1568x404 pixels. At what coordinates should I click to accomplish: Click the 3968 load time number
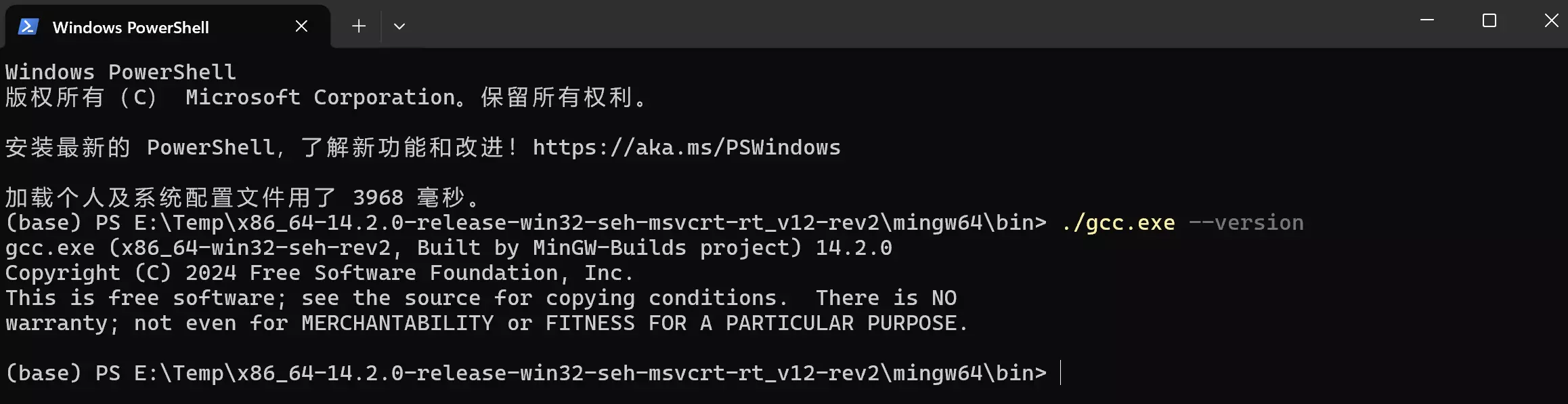(378, 197)
